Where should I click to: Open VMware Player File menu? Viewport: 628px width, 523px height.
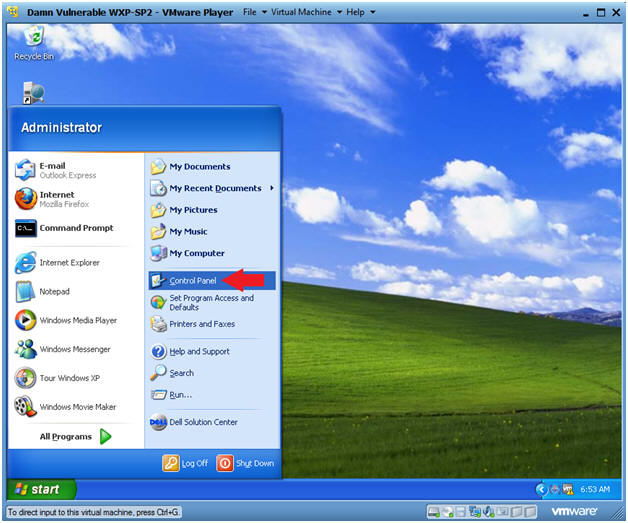point(254,12)
